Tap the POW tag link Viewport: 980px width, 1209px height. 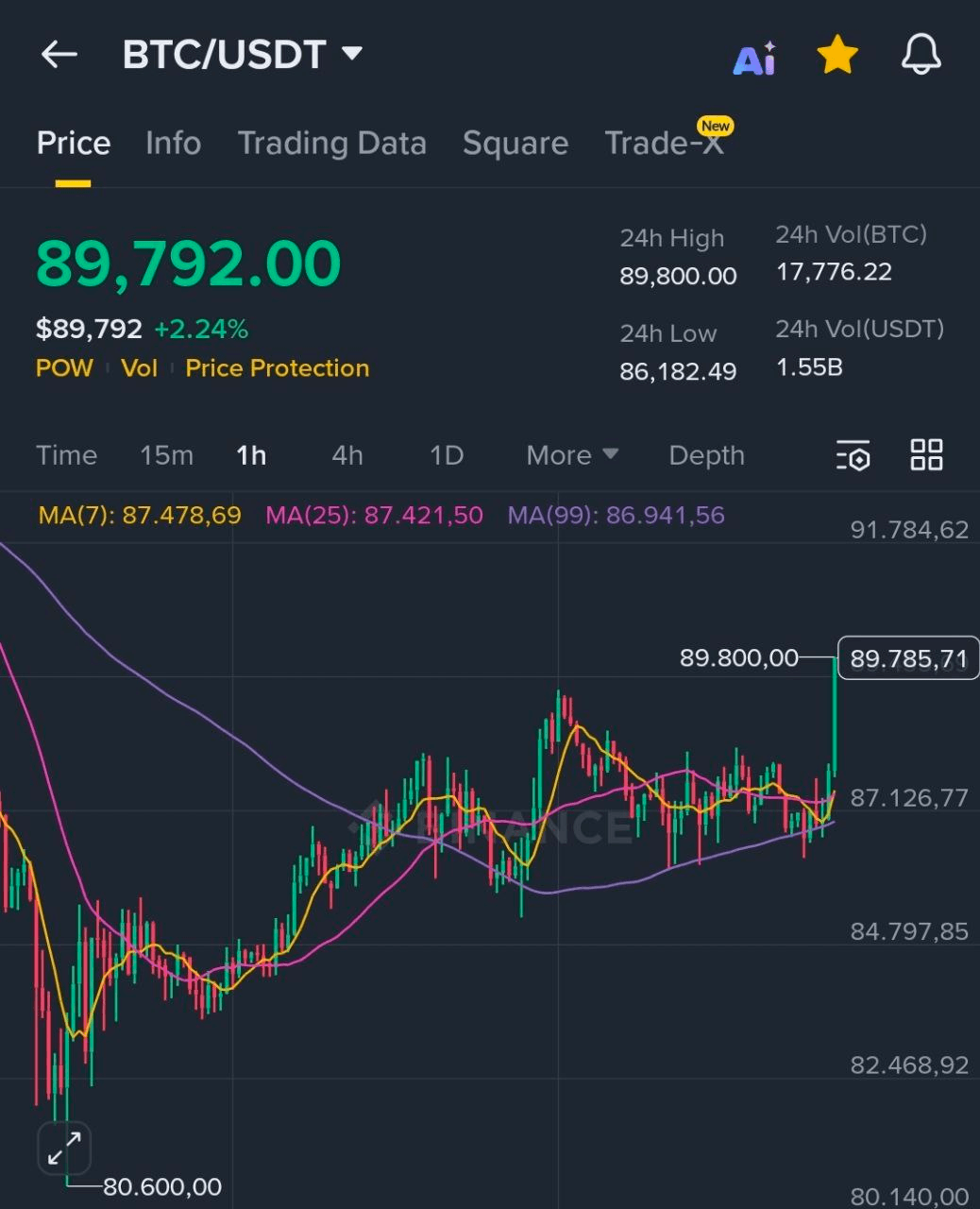(64, 368)
